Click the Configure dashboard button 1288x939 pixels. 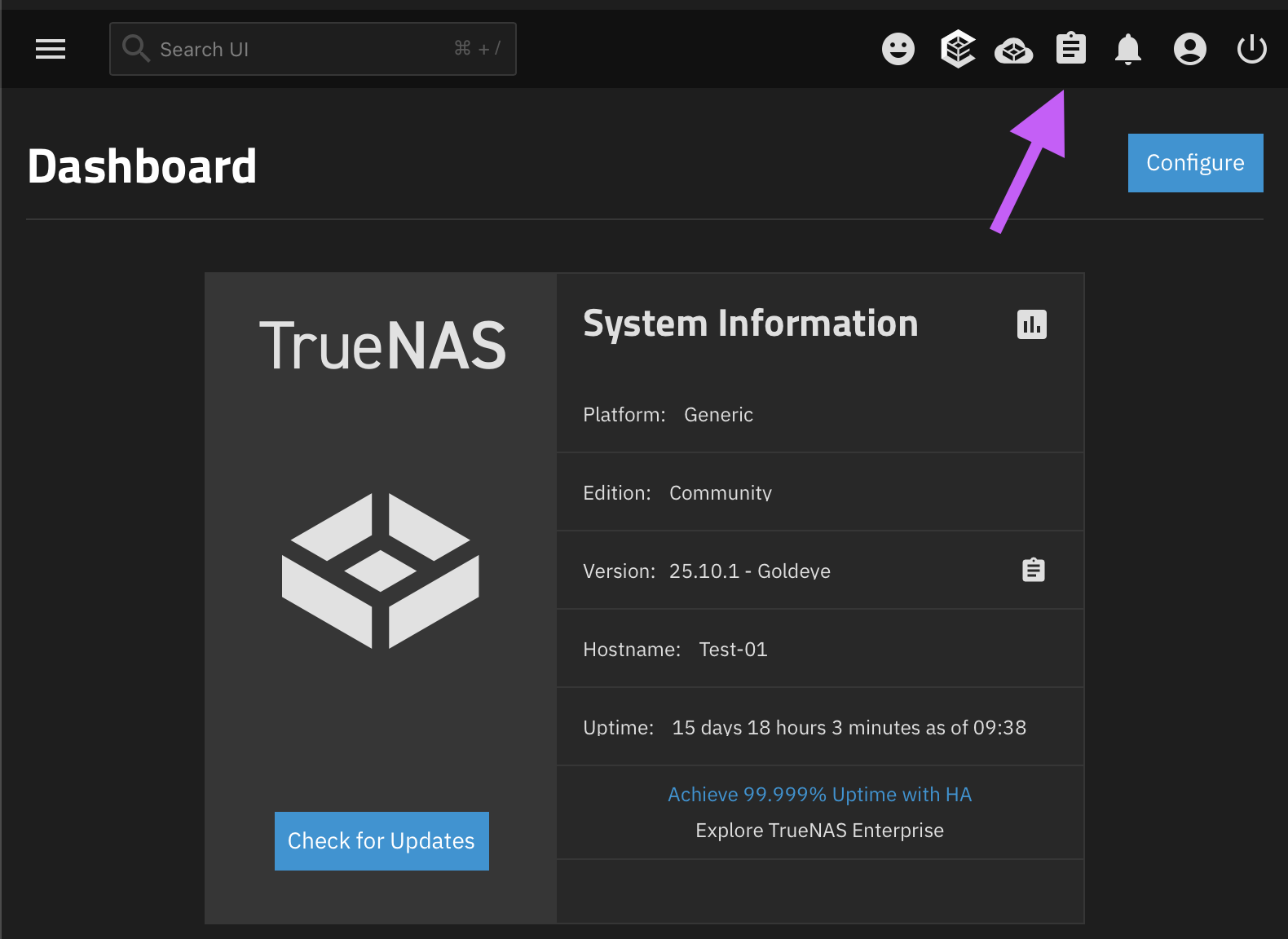point(1196,163)
